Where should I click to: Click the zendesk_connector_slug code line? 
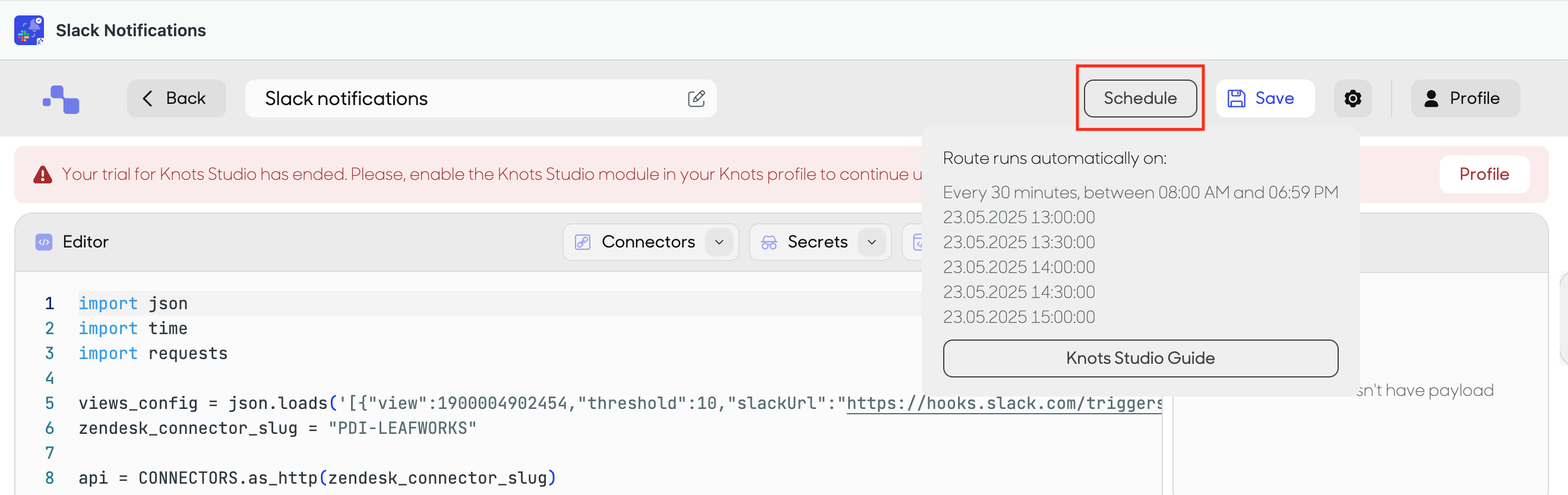pyautogui.click(x=277, y=428)
